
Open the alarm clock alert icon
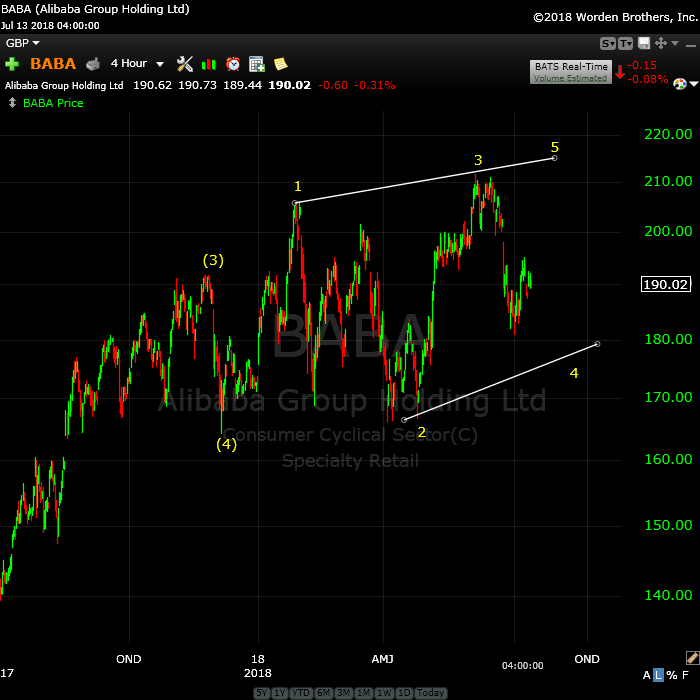coord(233,64)
